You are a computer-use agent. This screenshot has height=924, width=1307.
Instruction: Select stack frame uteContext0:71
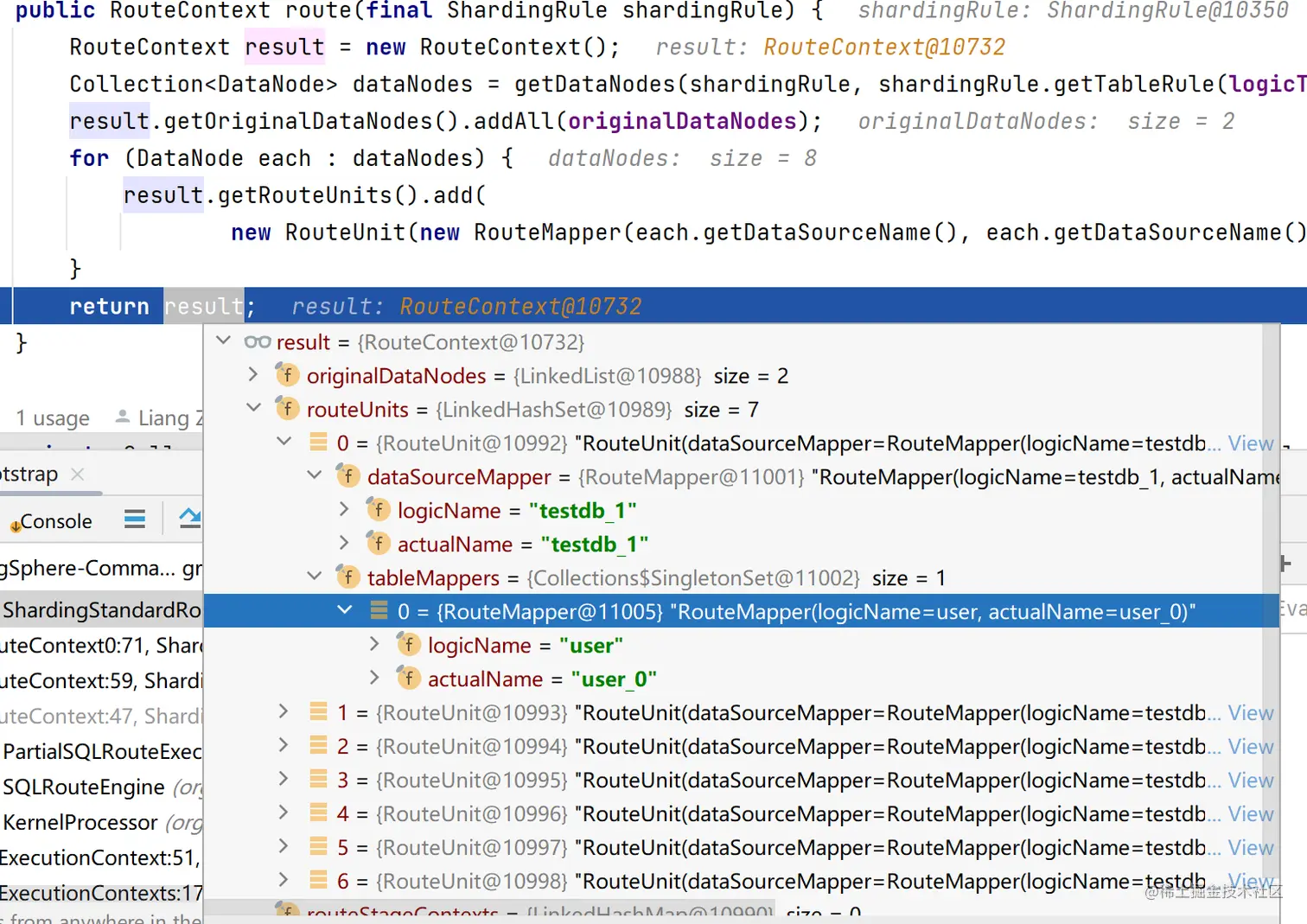[101, 646]
